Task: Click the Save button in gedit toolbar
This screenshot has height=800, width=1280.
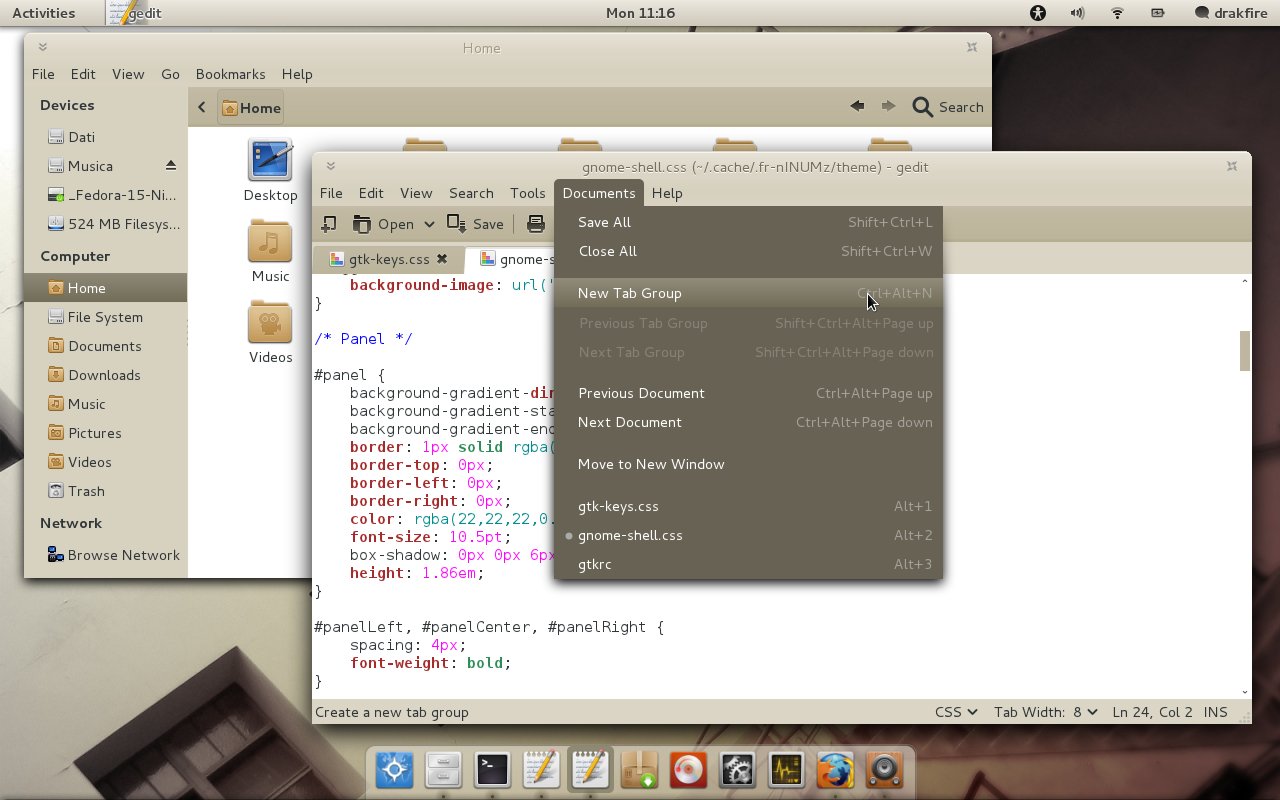Action: (x=475, y=224)
